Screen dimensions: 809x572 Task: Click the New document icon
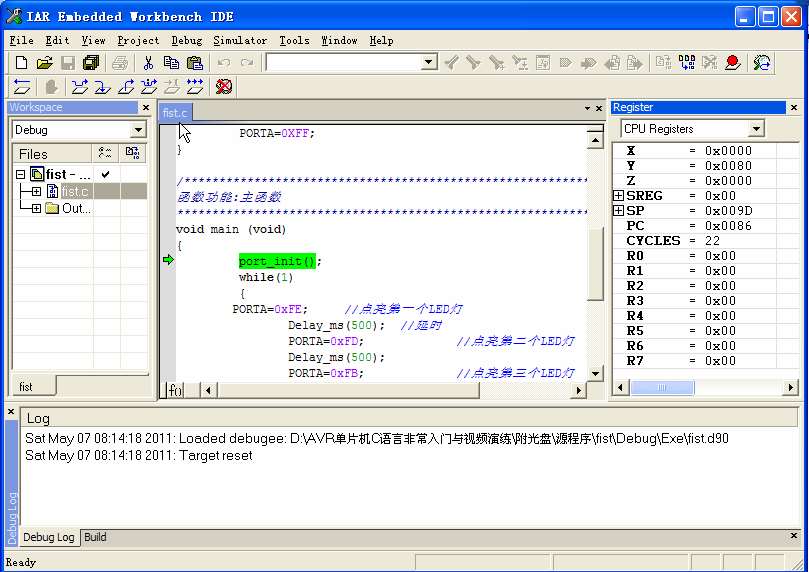point(21,63)
